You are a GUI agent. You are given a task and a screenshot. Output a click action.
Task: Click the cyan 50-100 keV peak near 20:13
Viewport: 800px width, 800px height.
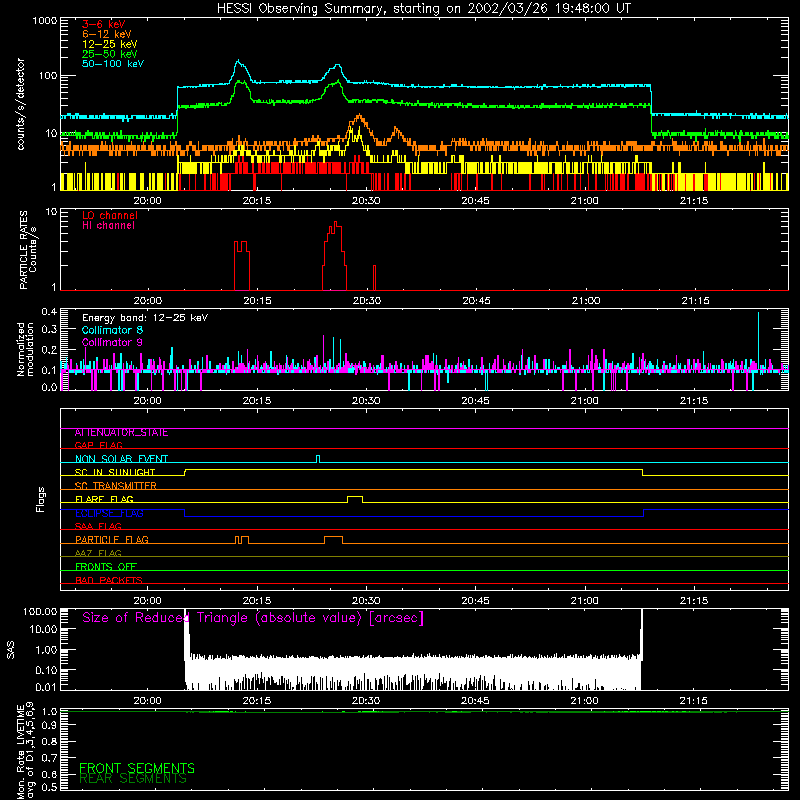click(x=238, y=62)
